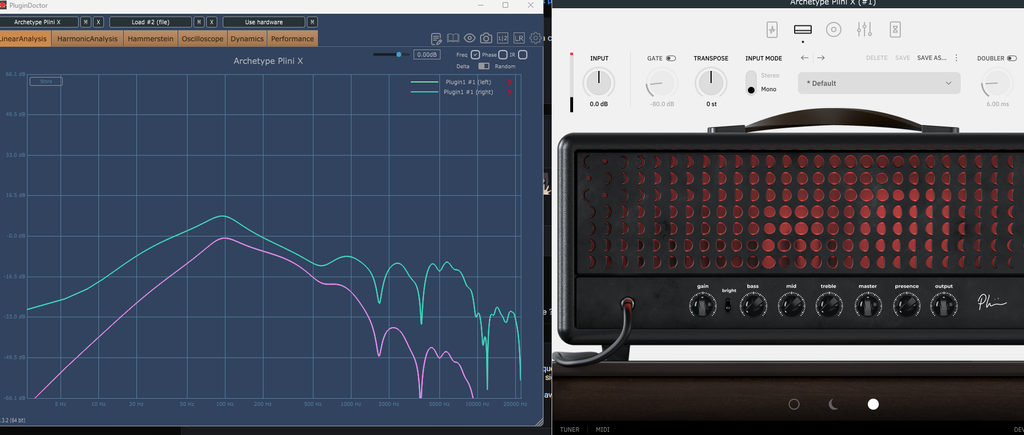Open the Load #2 (file) plugin slot
1024x435 pixels.
pyautogui.click(x=150, y=22)
